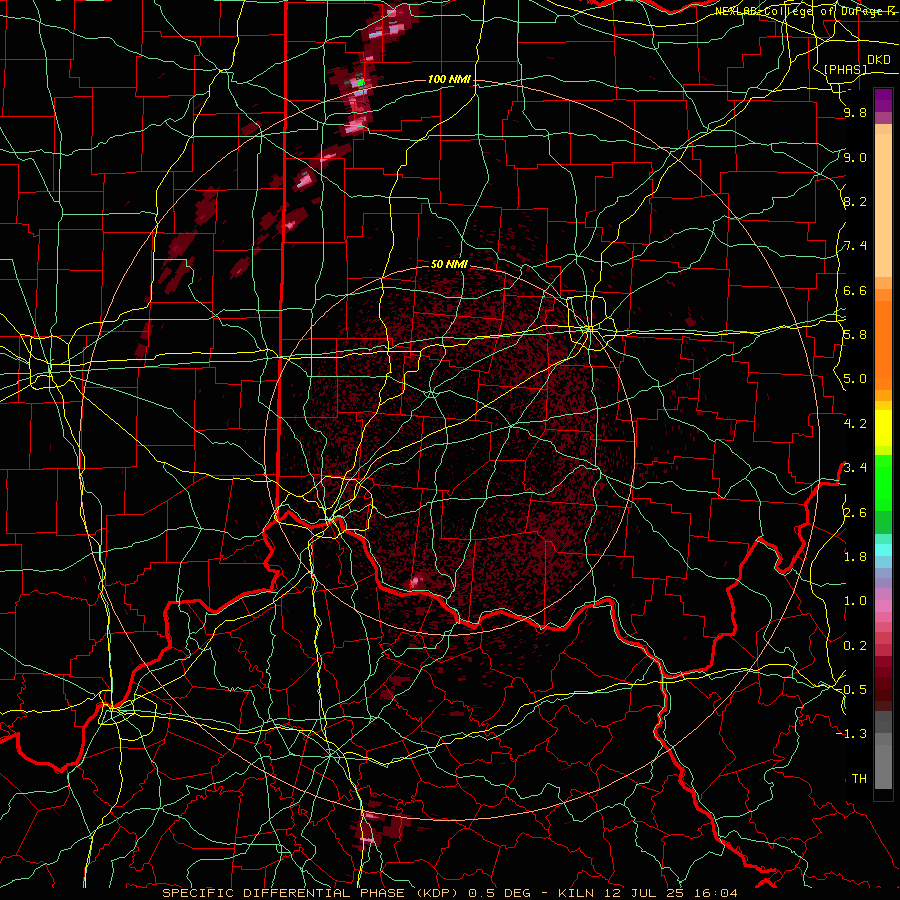Click the "100 NMI" range ring label
The width and height of the screenshot is (900, 900).
point(449,79)
